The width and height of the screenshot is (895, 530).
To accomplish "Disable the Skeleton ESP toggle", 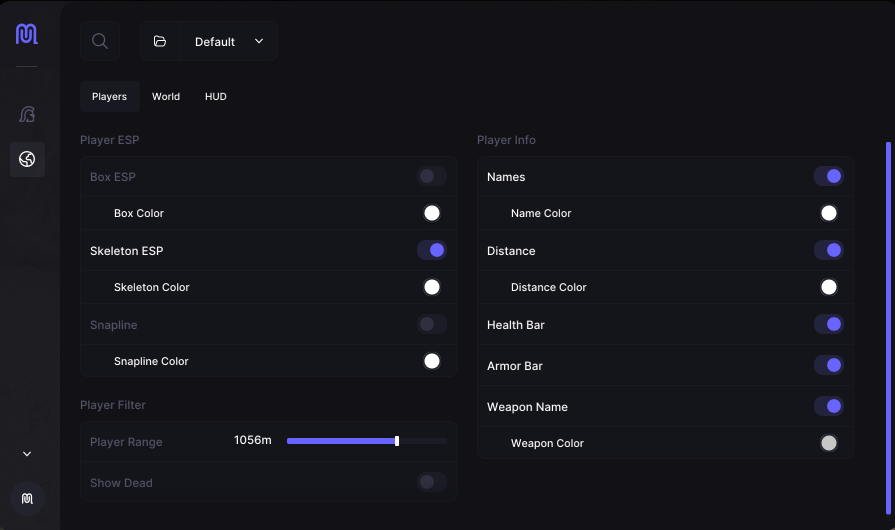I will pyautogui.click(x=431, y=250).
